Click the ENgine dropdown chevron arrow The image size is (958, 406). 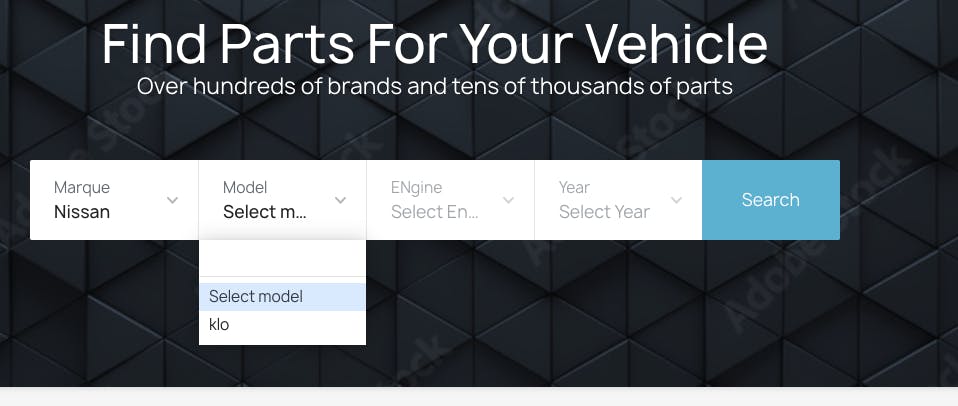click(x=509, y=200)
